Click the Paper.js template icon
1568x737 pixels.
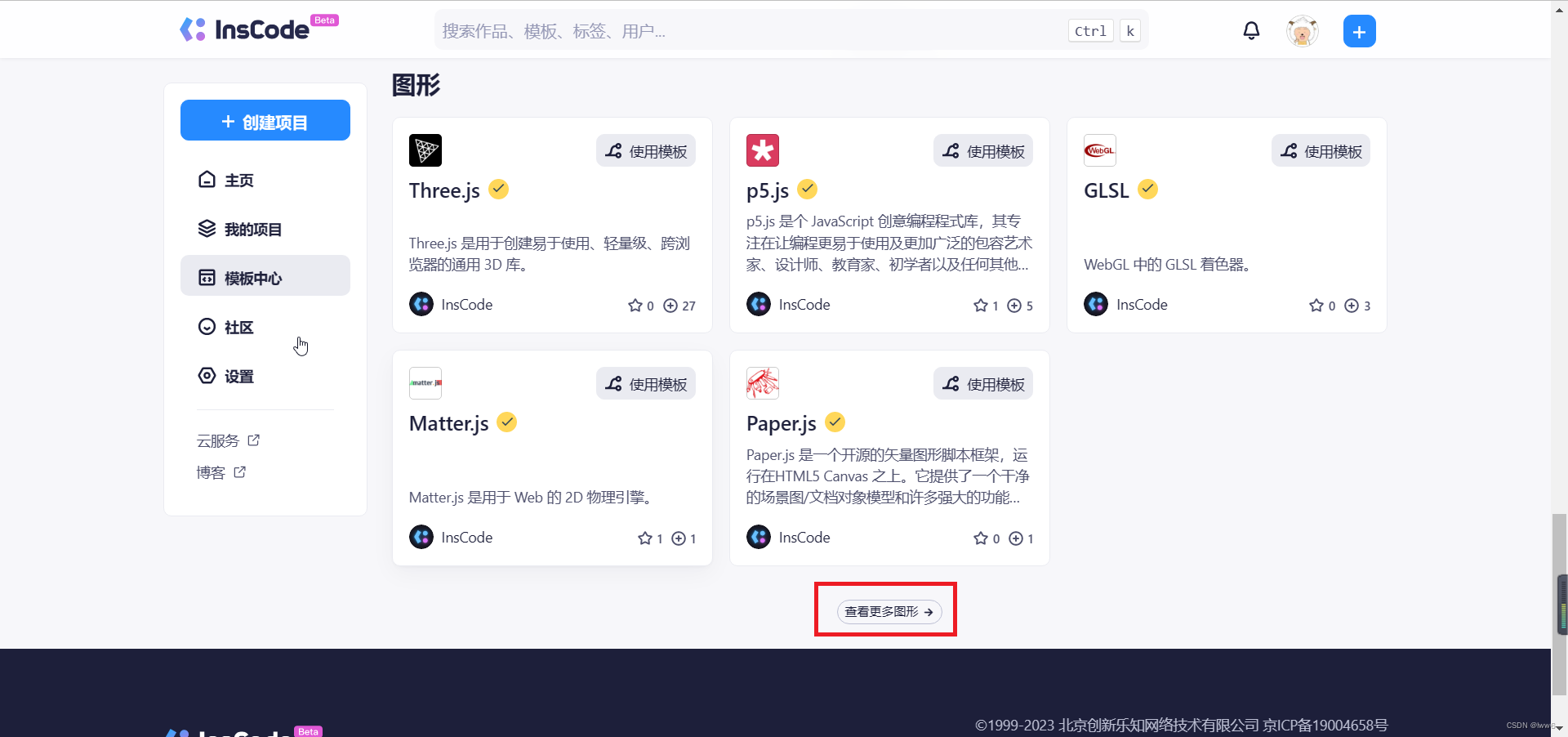pos(763,383)
